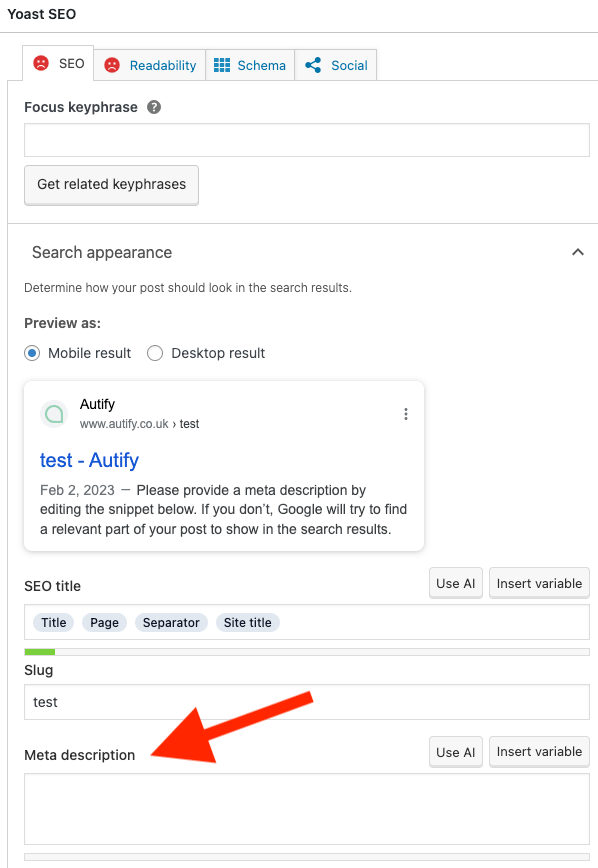Select the Mobile result option

tap(31, 353)
